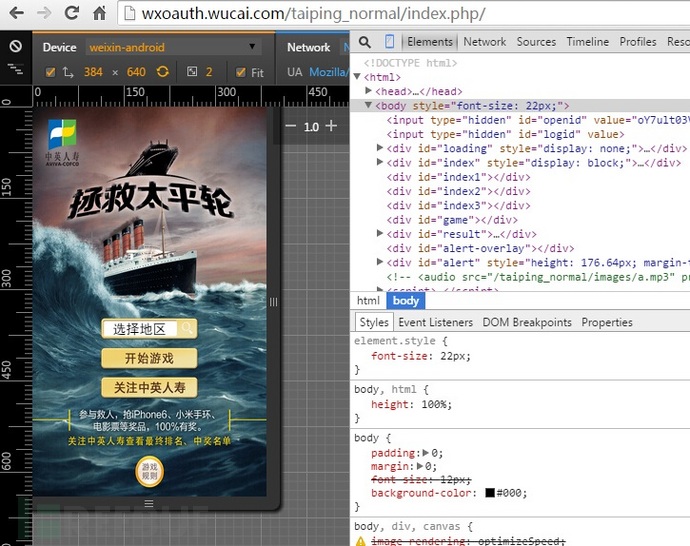Click the round 游戏规则 rules button

point(150,471)
